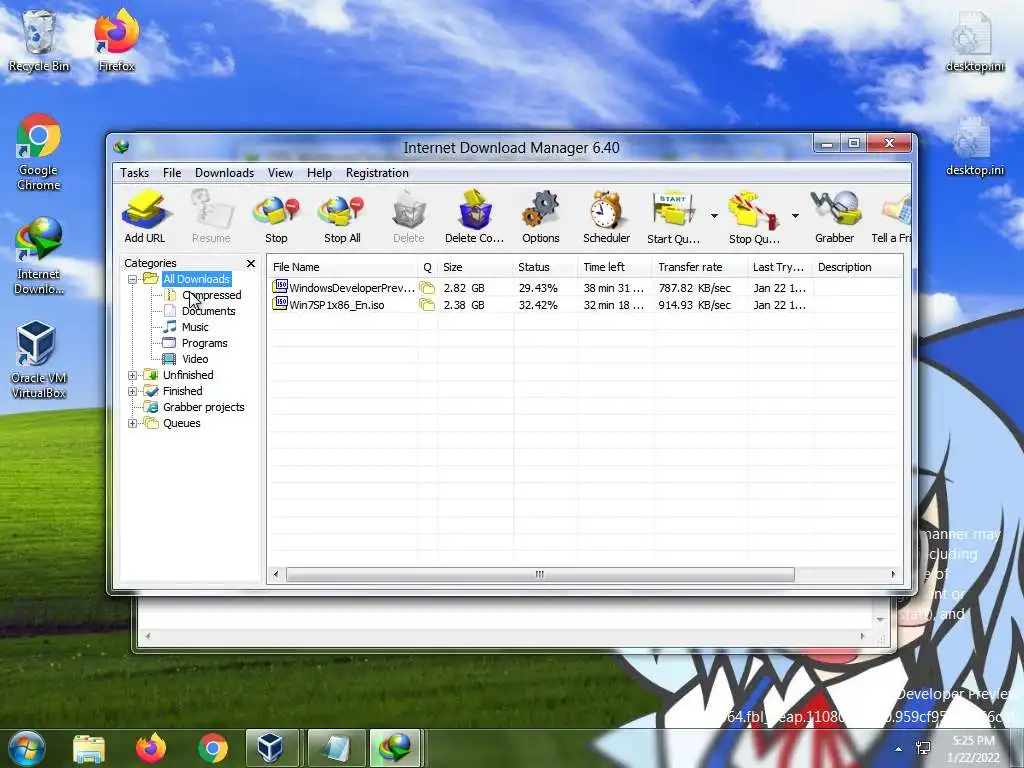Open the Options gear icon
The image size is (1024, 768).
[x=541, y=217]
